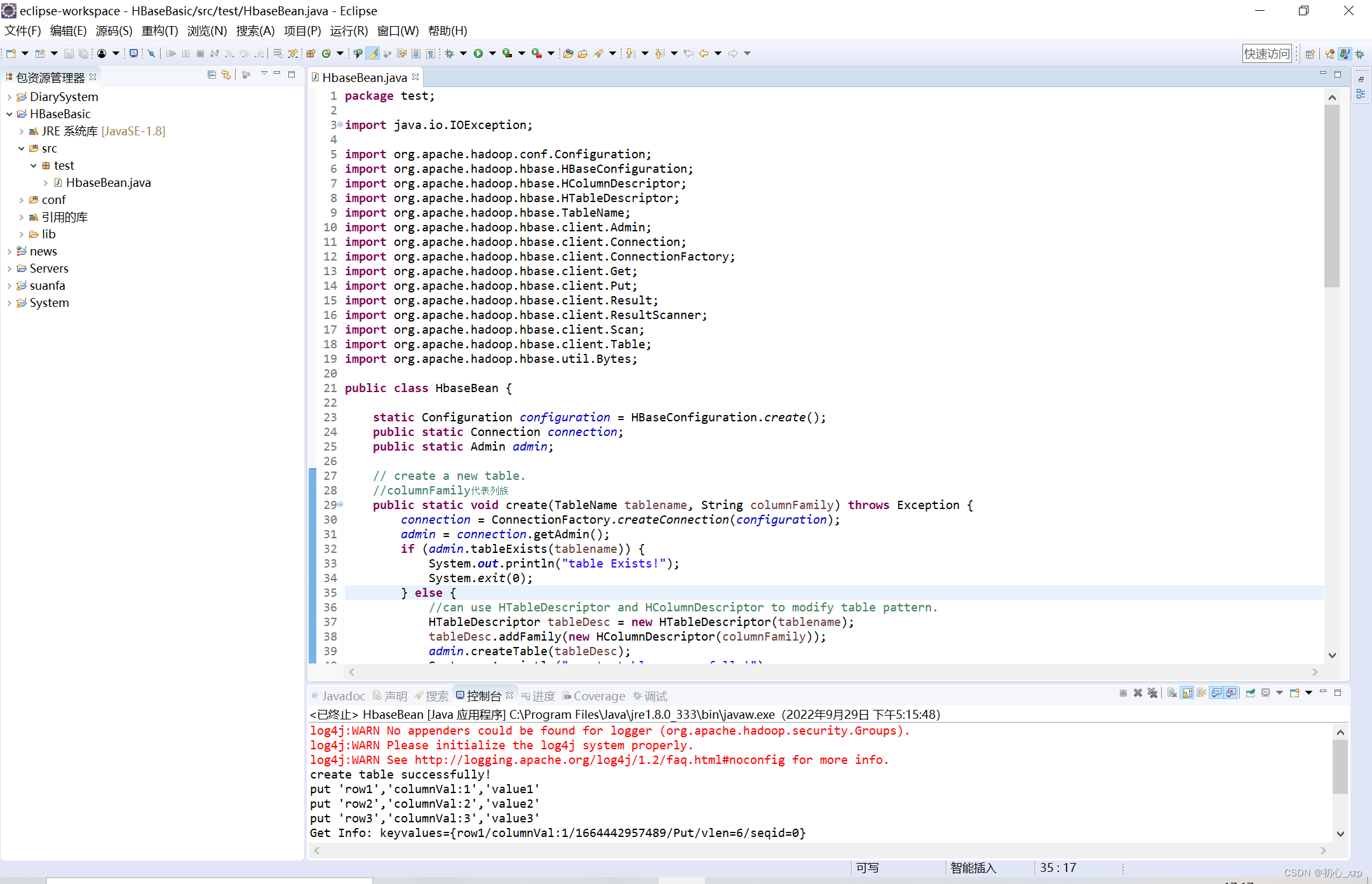Select the Servers project
1372x884 pixels.
click(x=49, y=268)
